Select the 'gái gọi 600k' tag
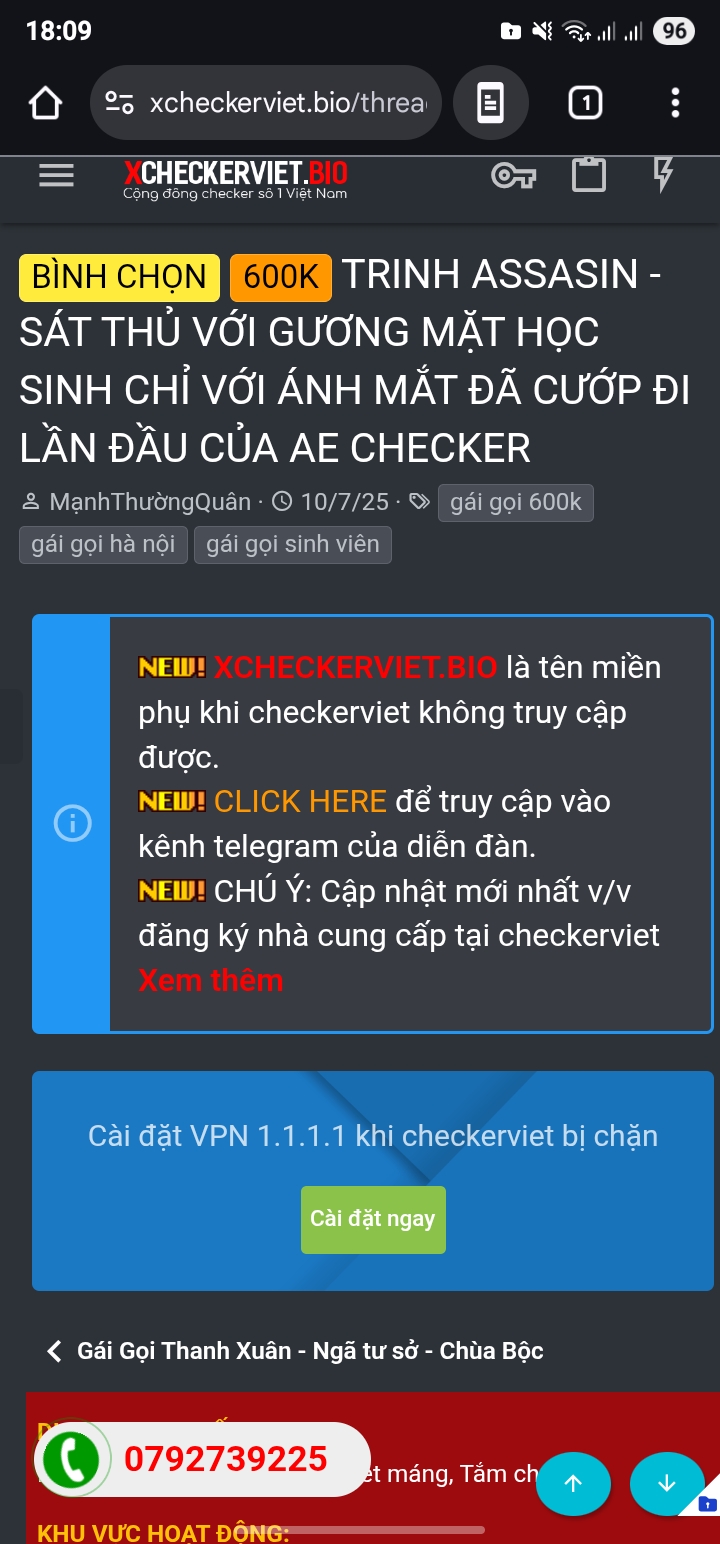 coord(516,502)
